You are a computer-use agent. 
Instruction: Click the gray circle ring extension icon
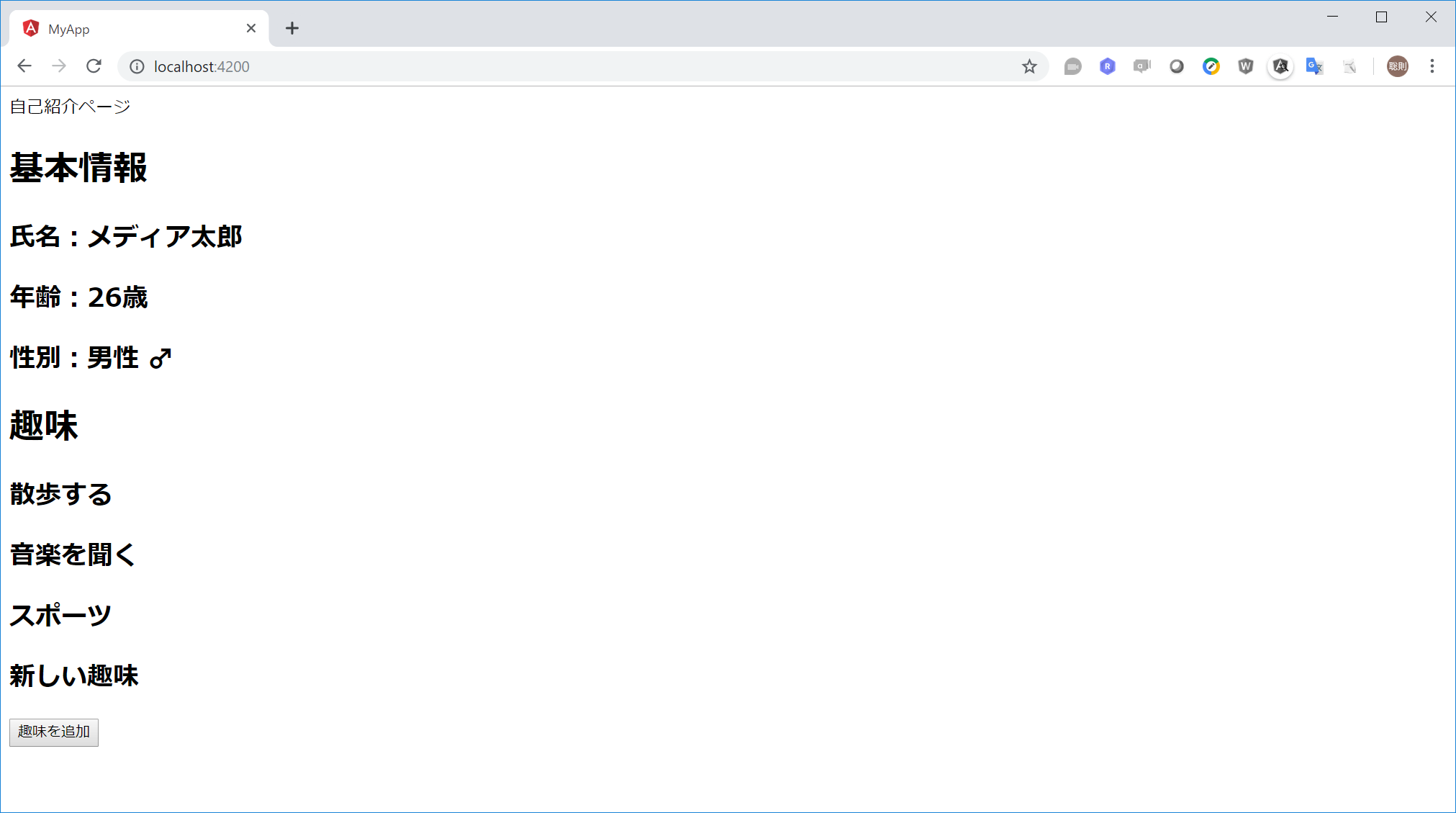[1177, 66]
